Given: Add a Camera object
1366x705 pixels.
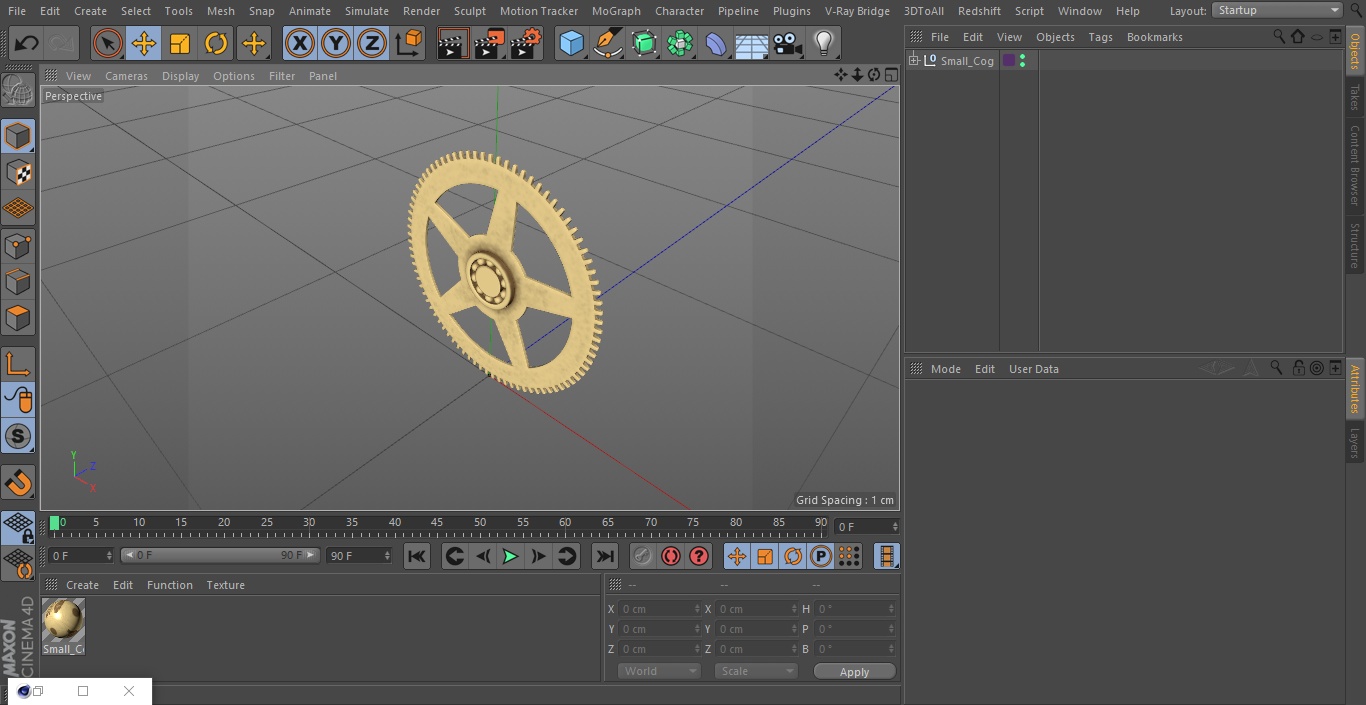Looking at the screenshot, I should (787, 43).
